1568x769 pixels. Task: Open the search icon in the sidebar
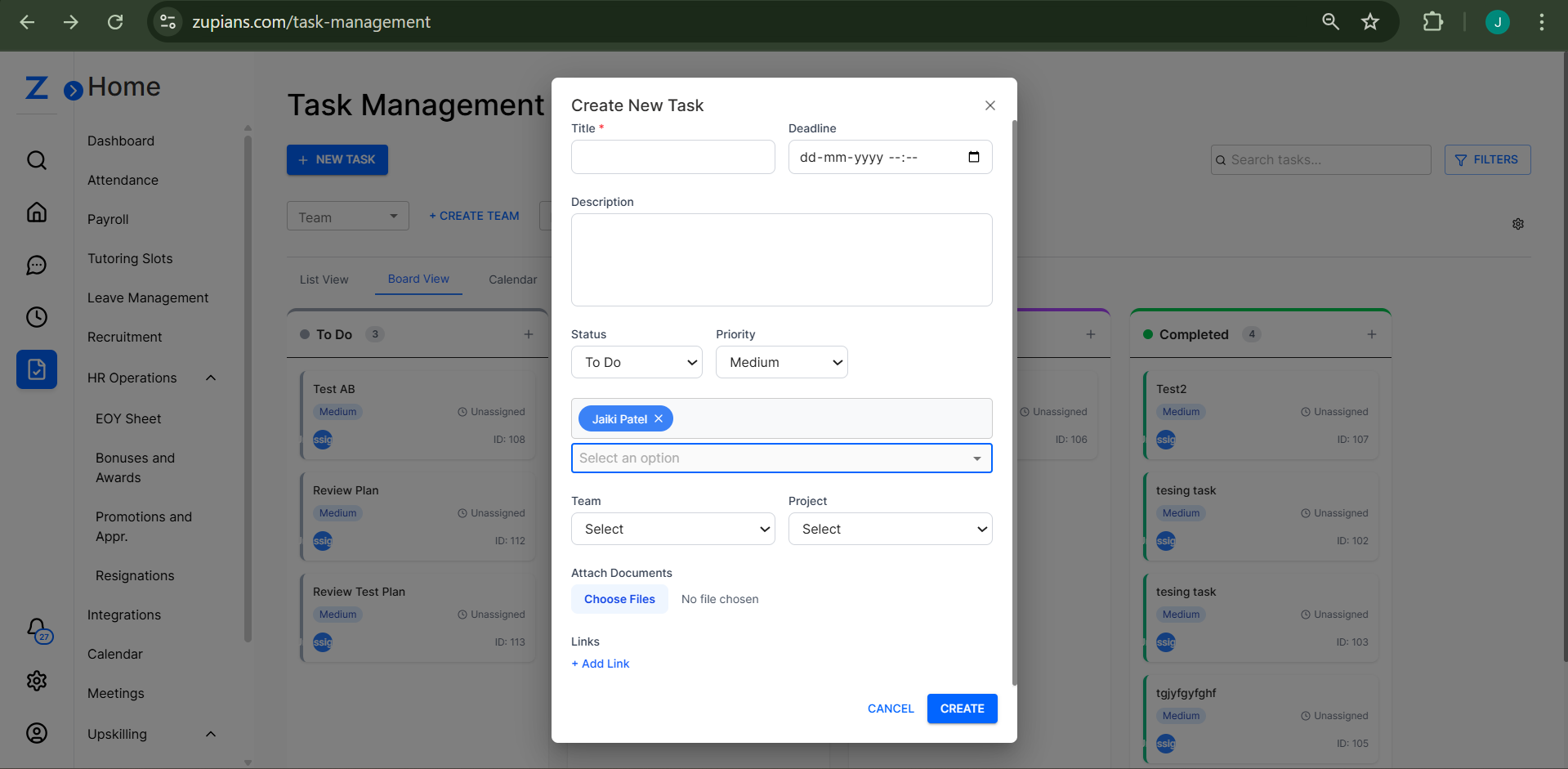36,159
